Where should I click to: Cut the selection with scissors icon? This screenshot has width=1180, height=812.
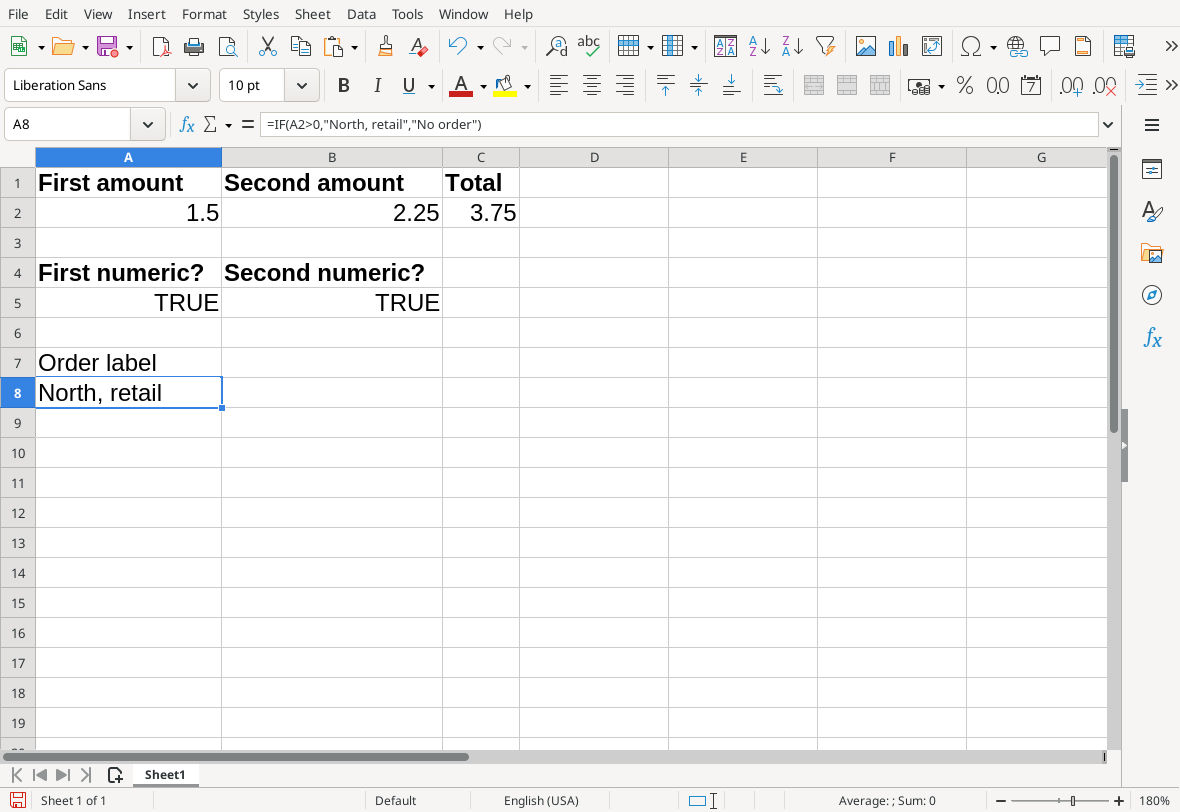[267, 47]
